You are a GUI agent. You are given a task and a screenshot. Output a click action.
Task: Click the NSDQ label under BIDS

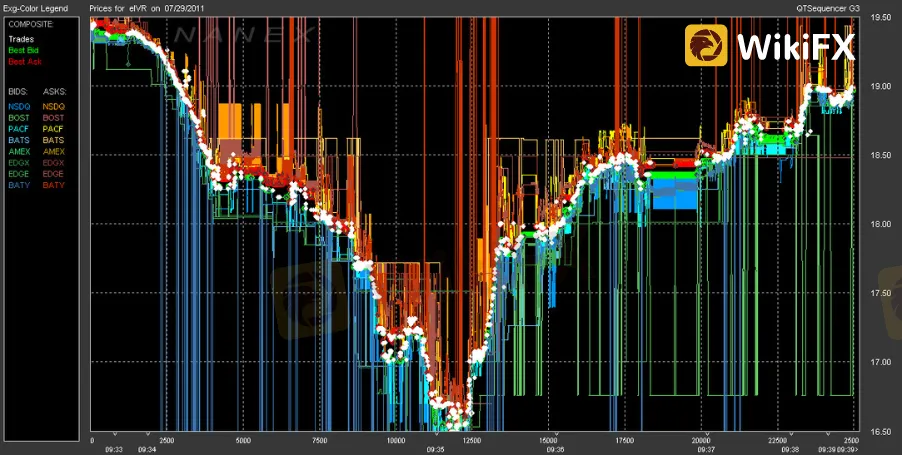tap(19, 106)
